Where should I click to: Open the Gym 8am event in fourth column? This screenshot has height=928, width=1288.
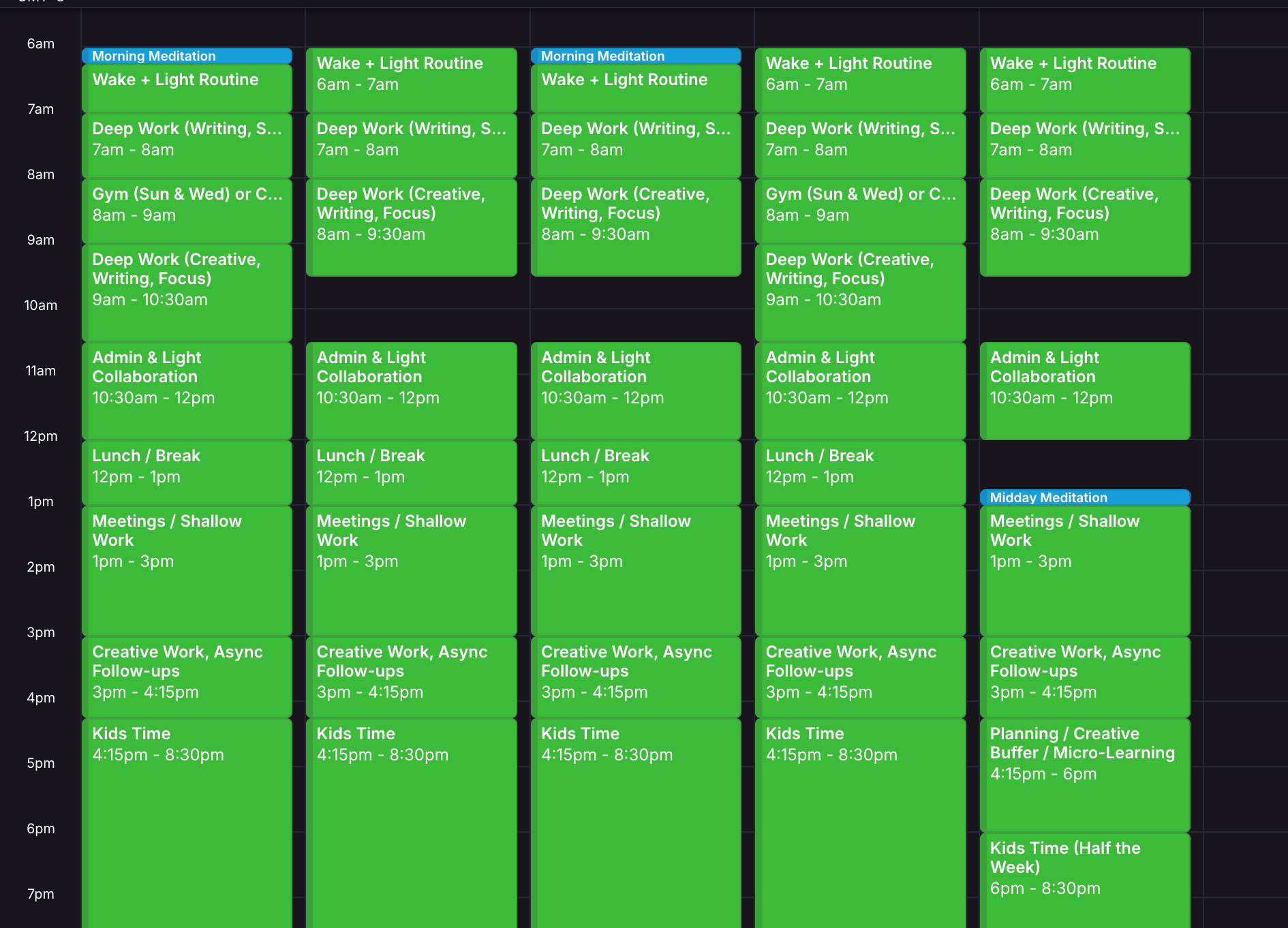[861, 211]
